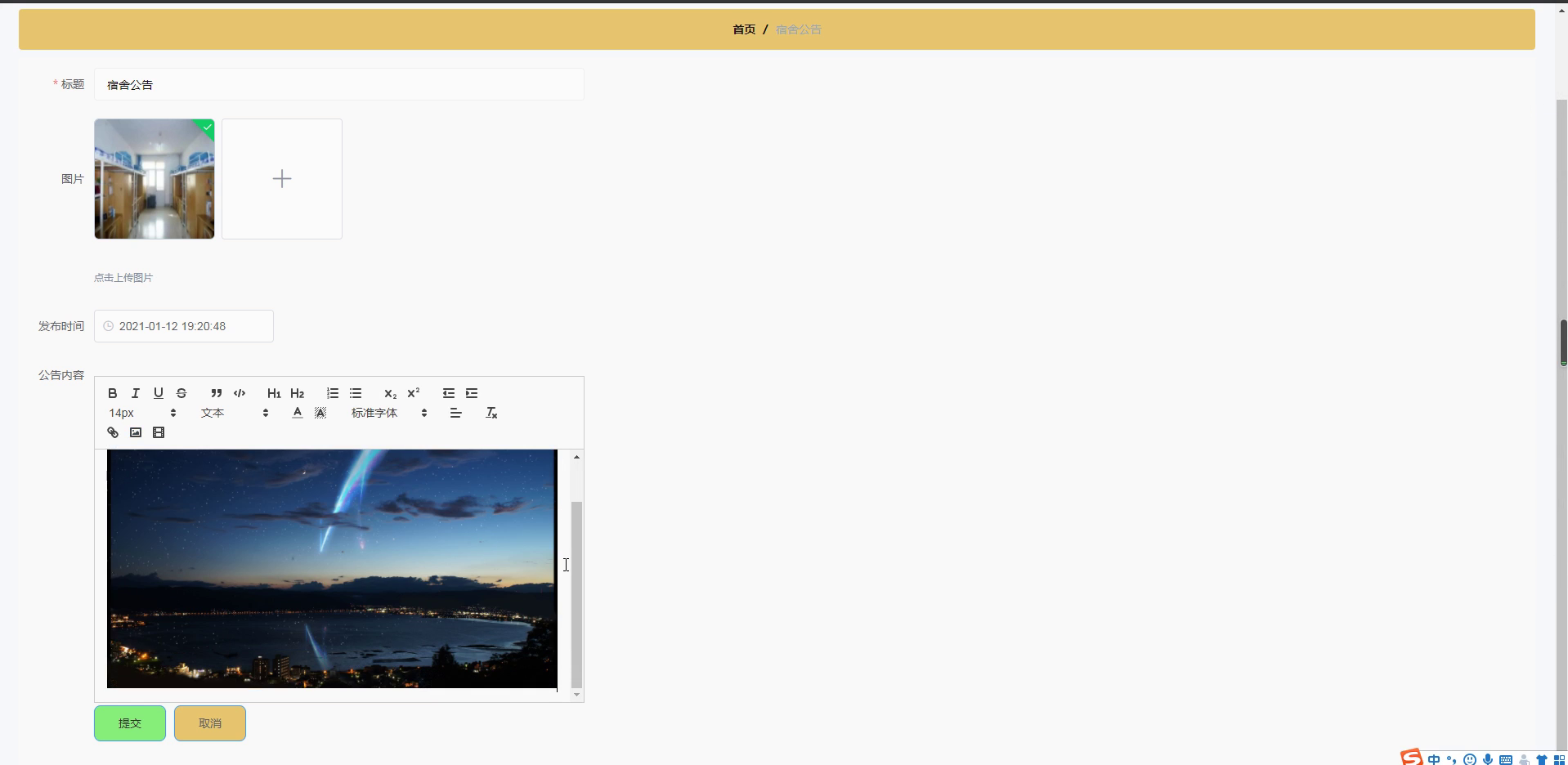
Task: Toggle underline formatting in the editor
Action: click(159, 393)
